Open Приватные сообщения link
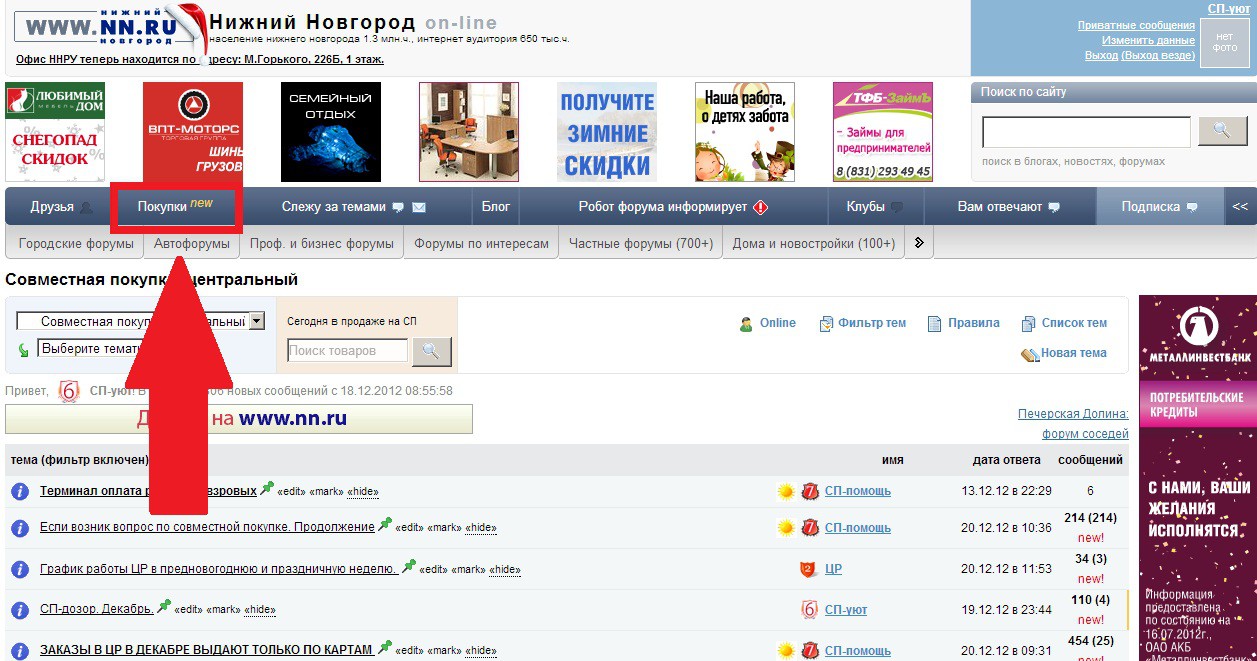 point(1136,25)
